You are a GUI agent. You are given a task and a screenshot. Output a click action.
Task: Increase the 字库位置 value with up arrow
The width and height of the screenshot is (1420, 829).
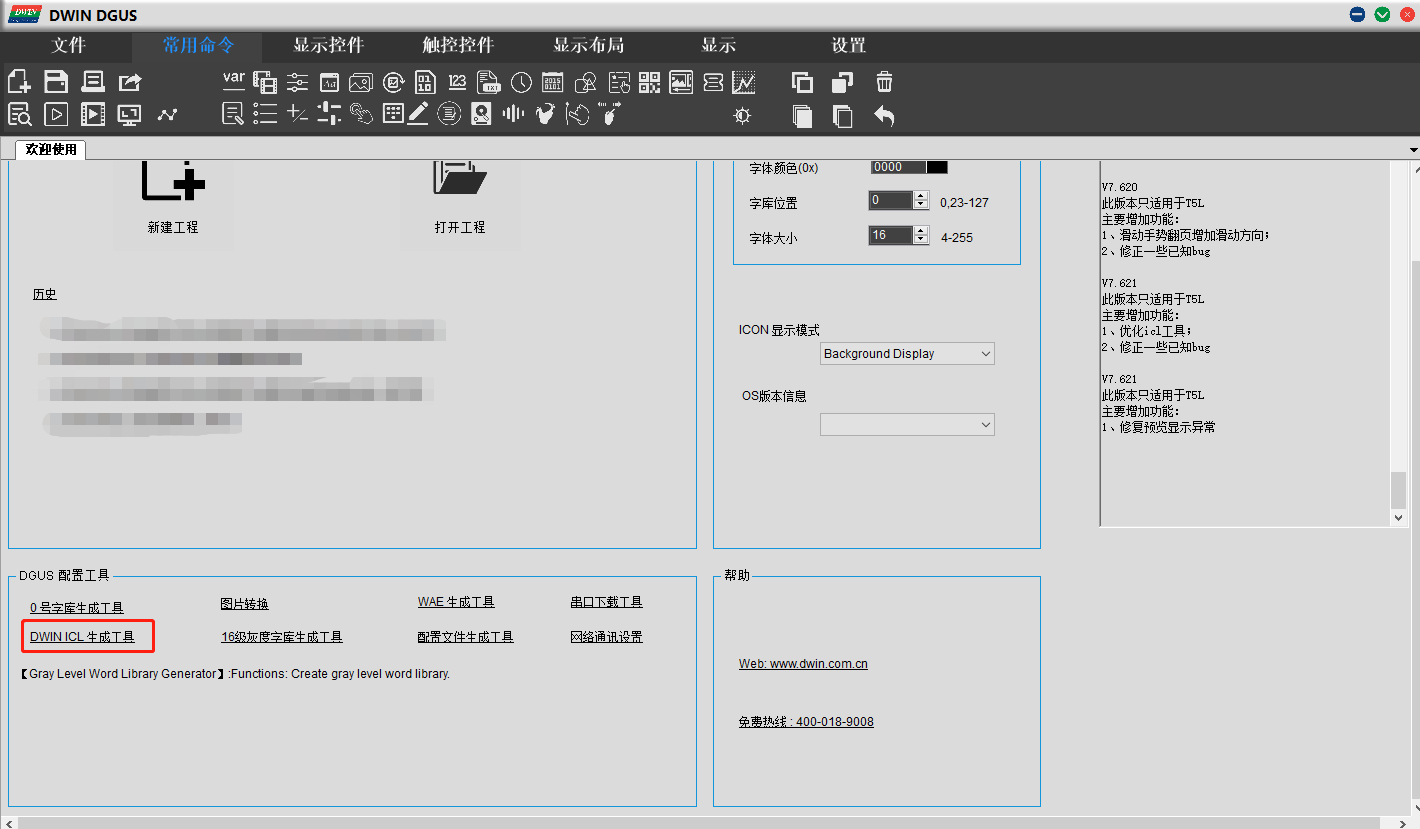coord(921,196)
